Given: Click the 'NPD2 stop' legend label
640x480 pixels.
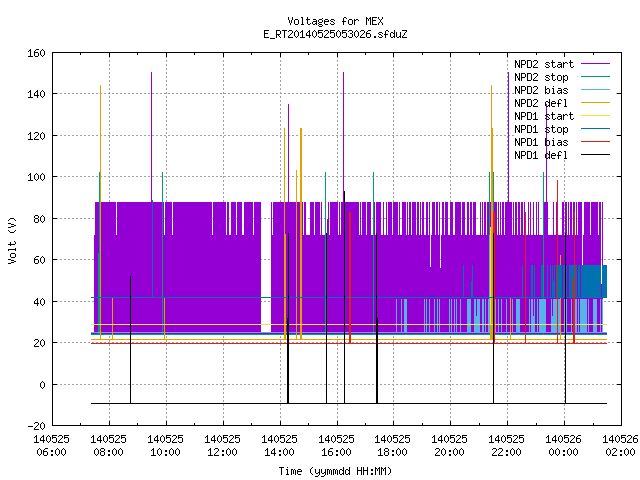Looking at the screenshot, I should pos(541,77).
